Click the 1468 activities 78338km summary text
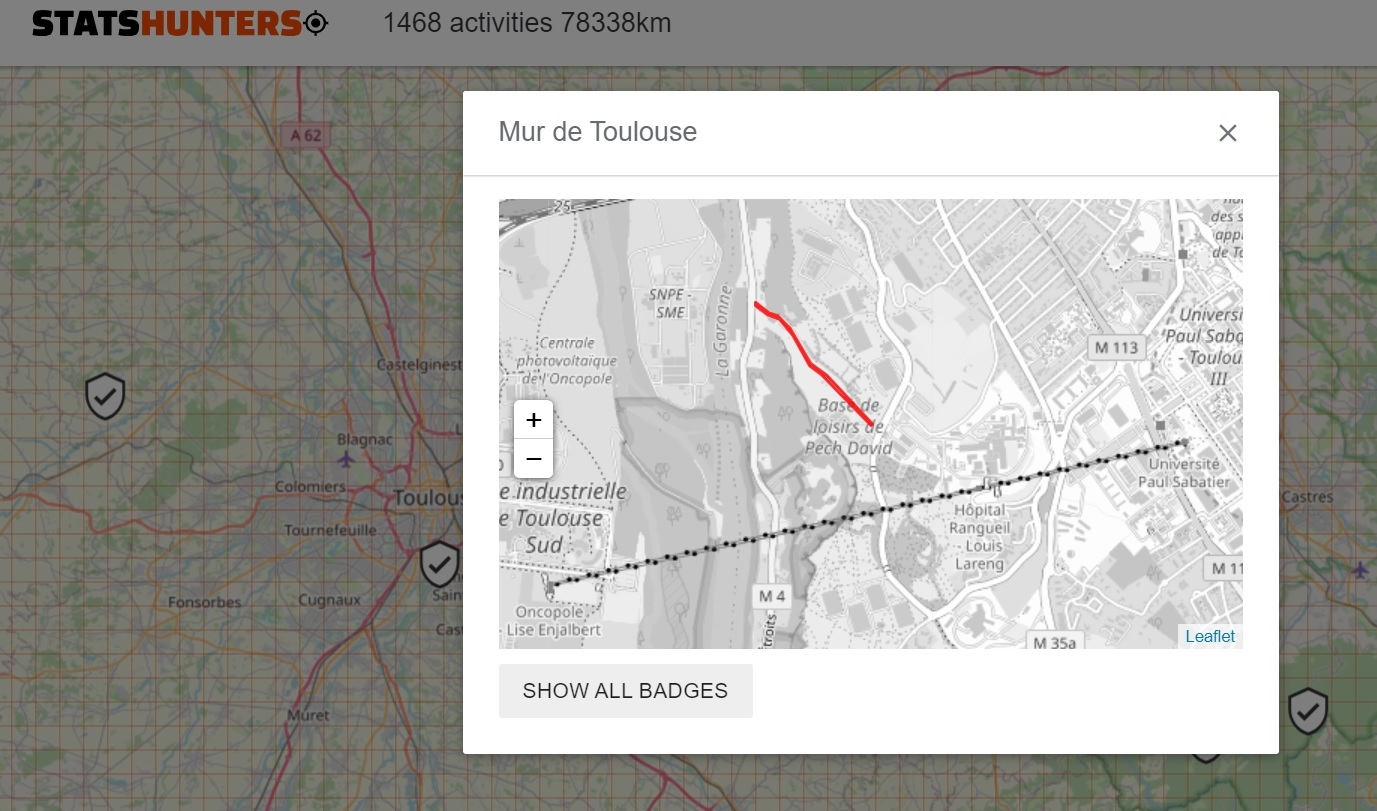Screen dimensions: 1377x811 pos(527,23)
